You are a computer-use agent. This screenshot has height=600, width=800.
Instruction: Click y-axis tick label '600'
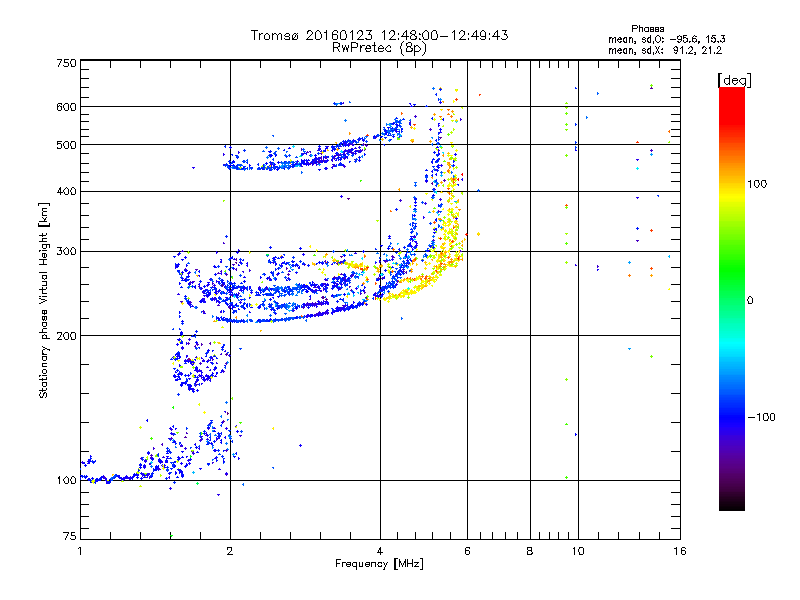66,107
